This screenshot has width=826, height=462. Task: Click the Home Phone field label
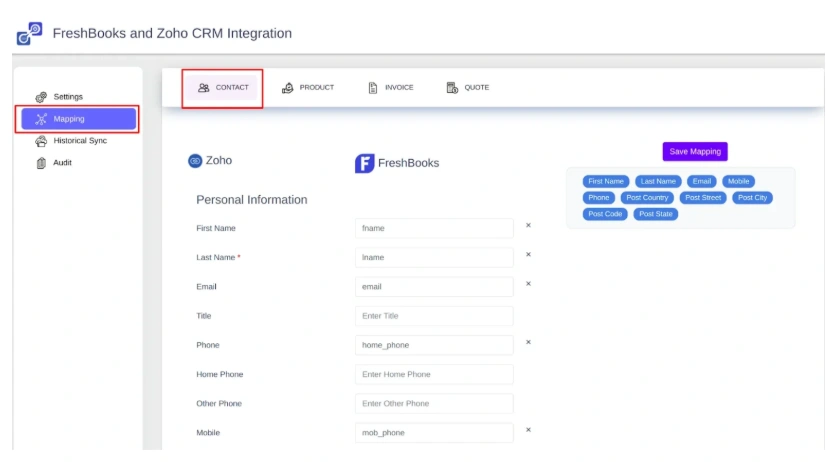220,375
